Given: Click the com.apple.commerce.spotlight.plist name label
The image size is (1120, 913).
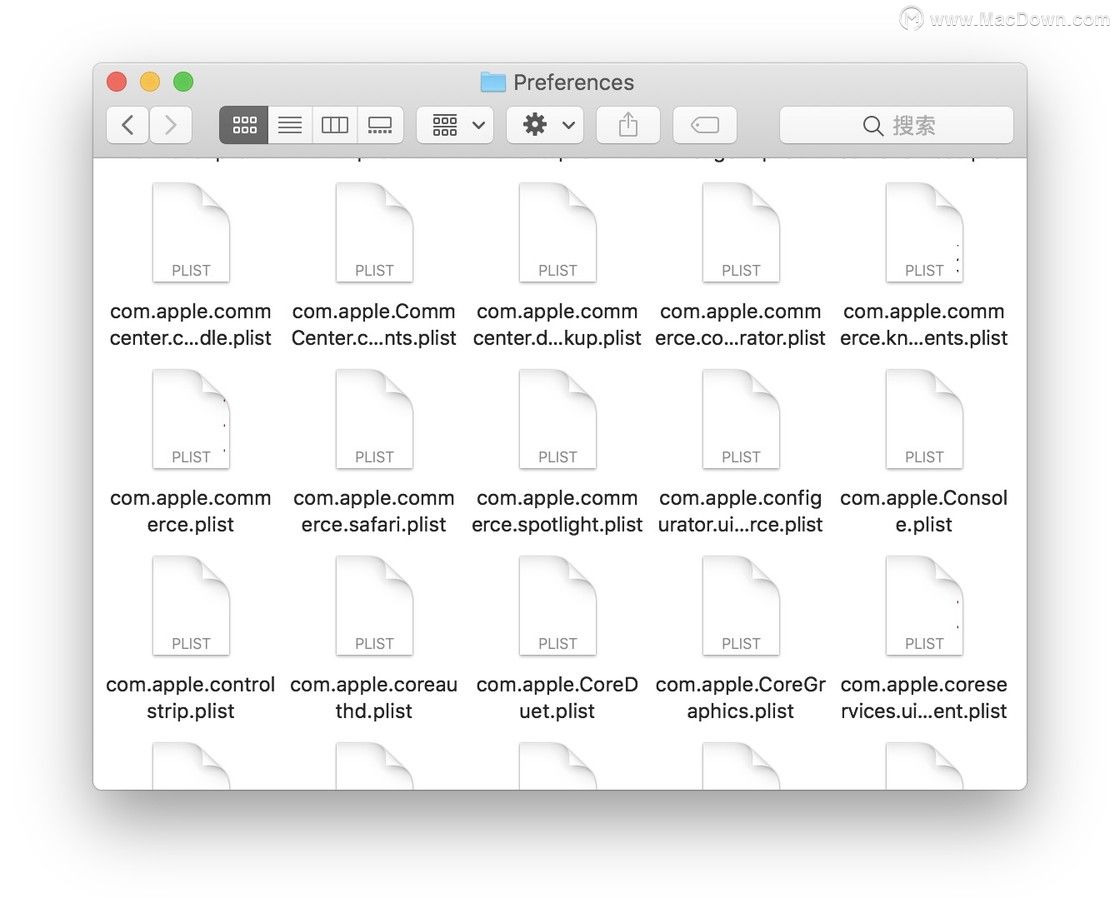Looking at the screenshot, I should point(557,511).
